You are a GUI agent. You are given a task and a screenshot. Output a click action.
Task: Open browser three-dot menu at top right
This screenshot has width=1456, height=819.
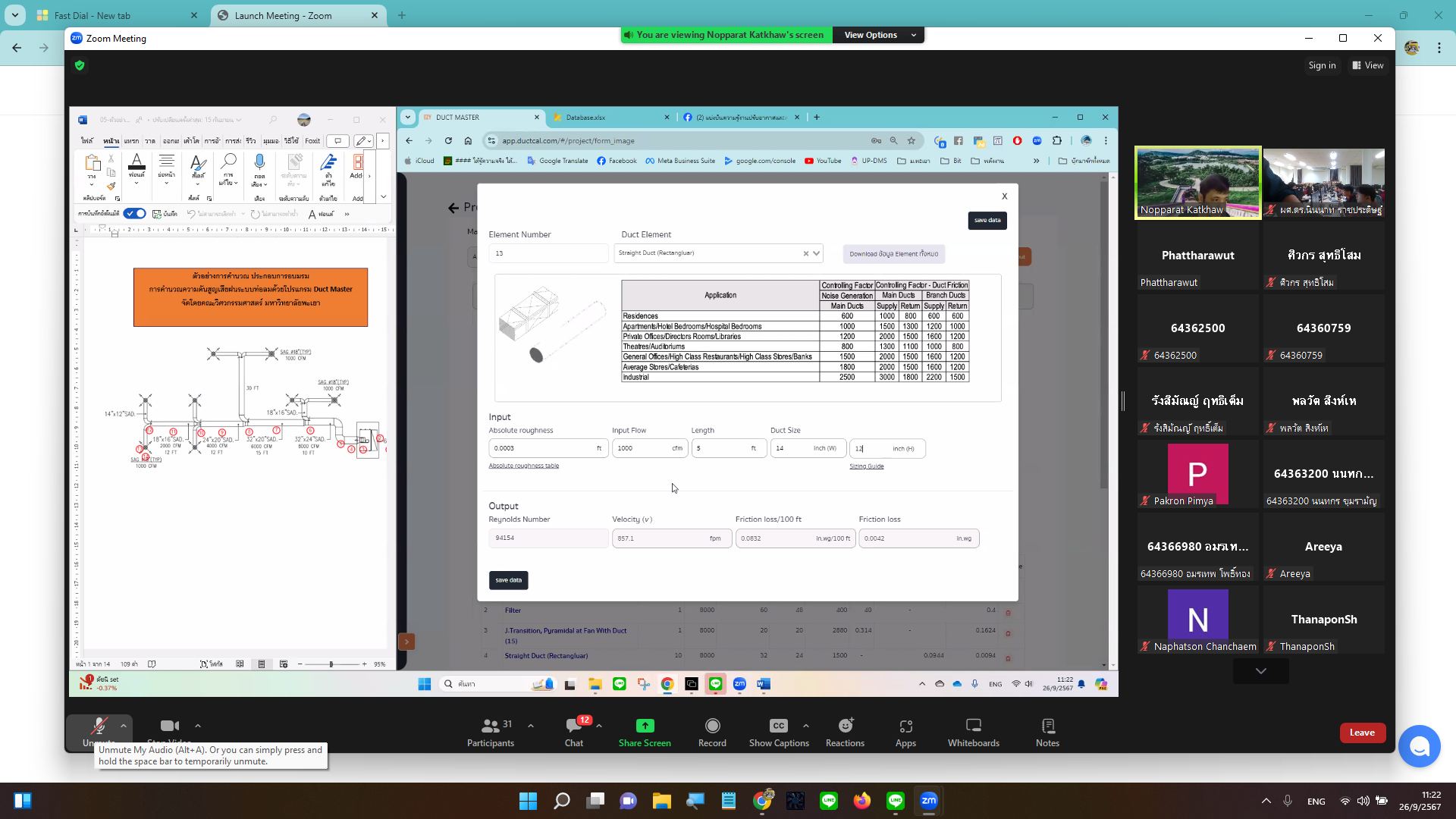point(1439,48)
